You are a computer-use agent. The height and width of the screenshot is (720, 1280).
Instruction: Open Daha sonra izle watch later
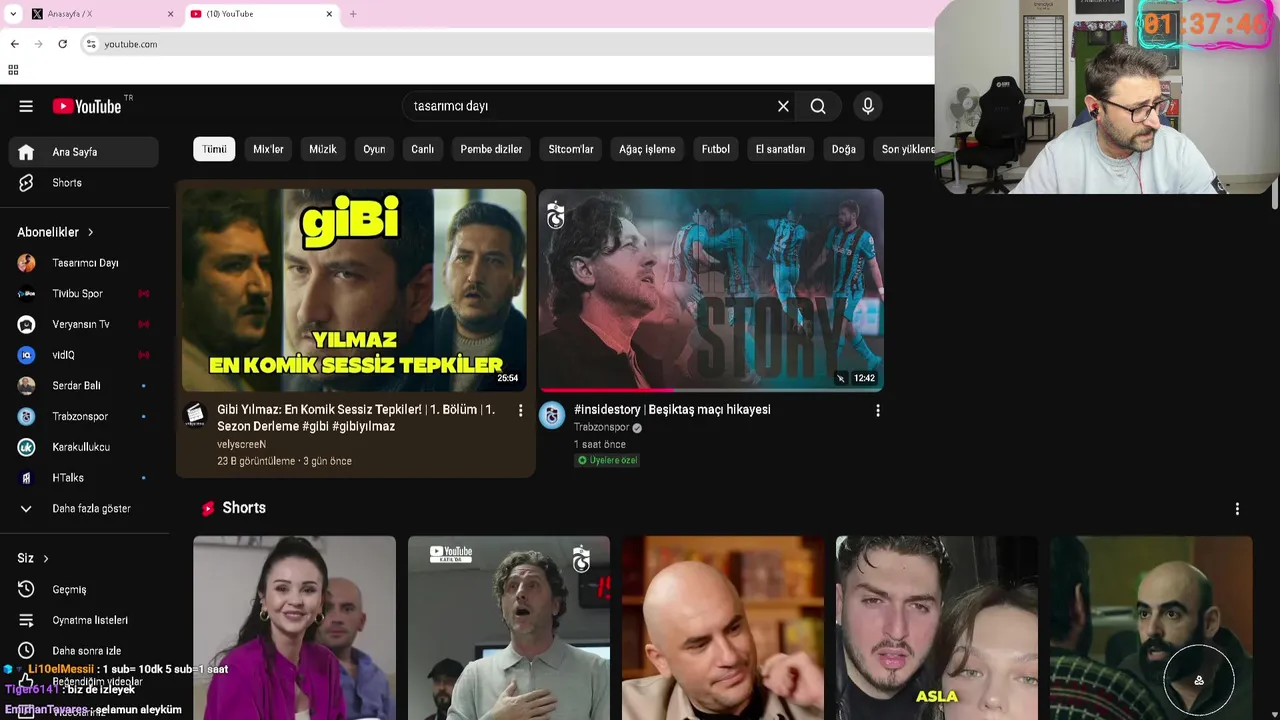[84, 651]
